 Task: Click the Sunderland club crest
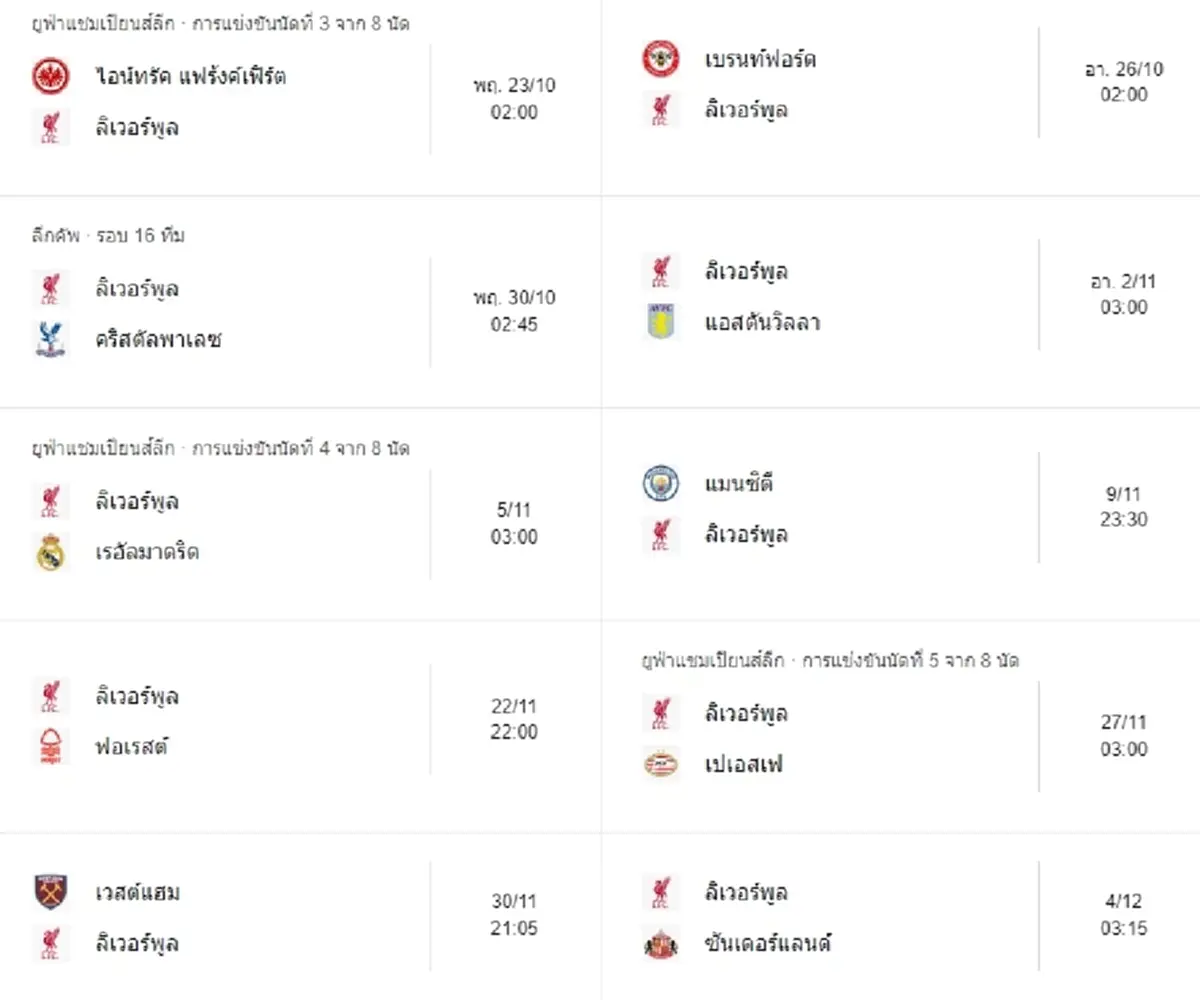[x=661, y=943]
